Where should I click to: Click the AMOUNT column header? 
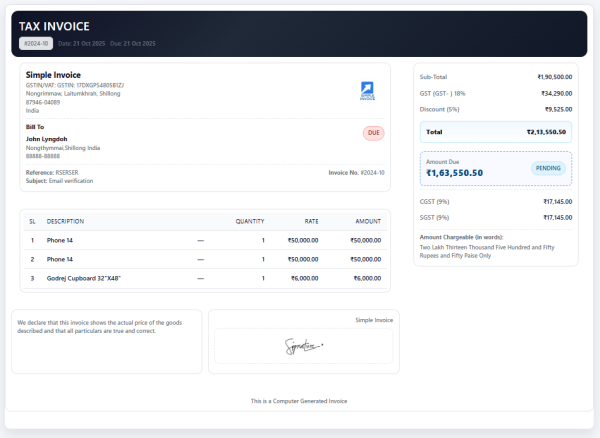click(367, 221)
